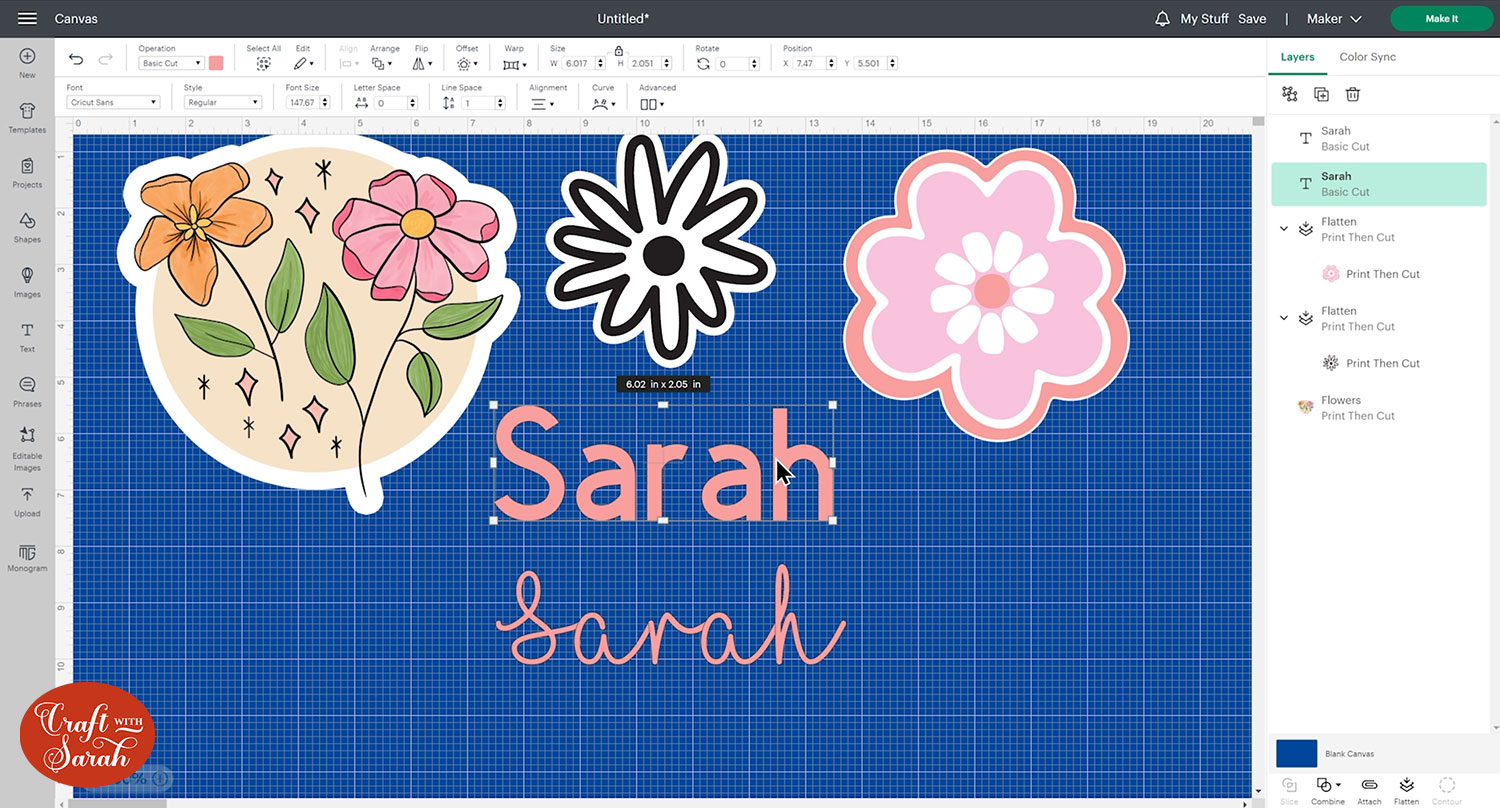The image size is (1500, 808).
Task: Click the Line Space field
Action: pos(478,103)
